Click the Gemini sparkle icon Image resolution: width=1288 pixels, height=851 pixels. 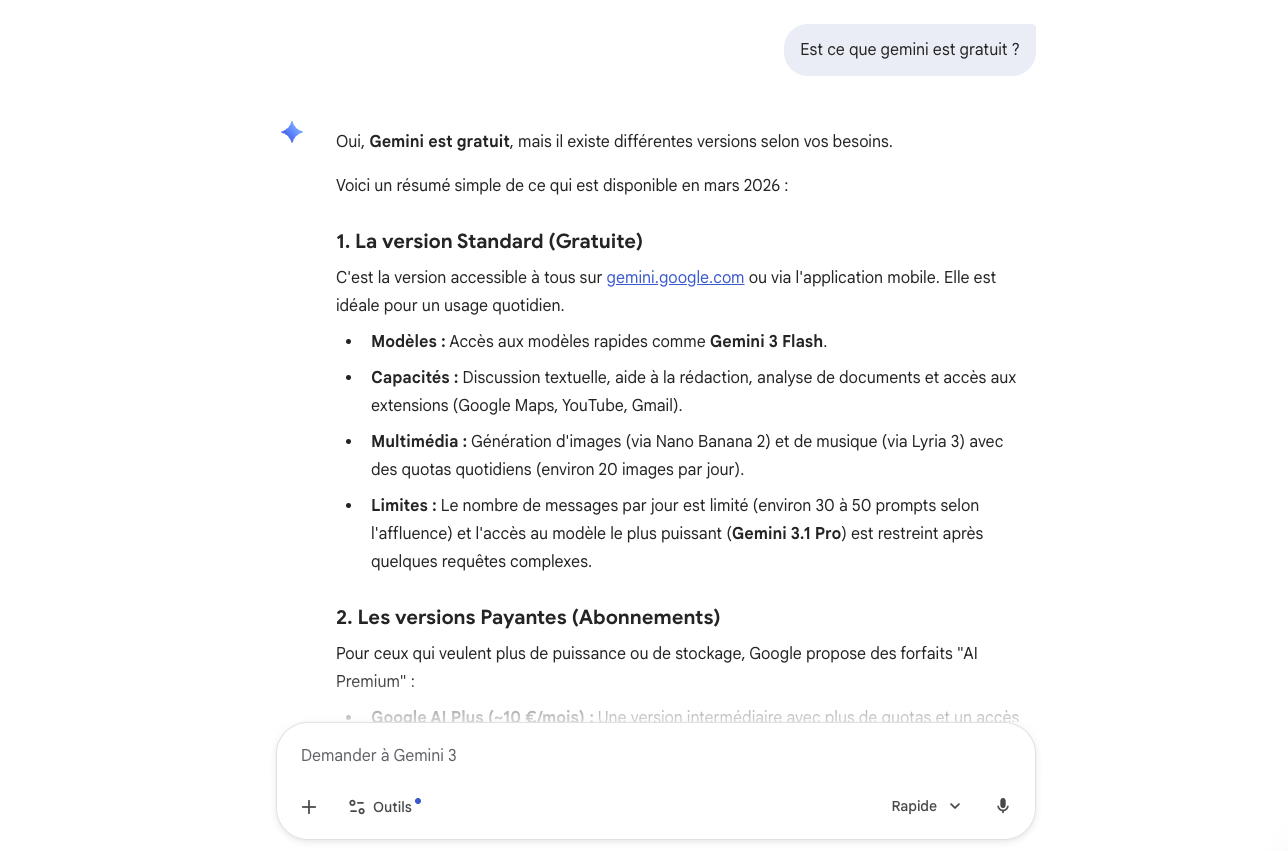click(x=292, y=132)
